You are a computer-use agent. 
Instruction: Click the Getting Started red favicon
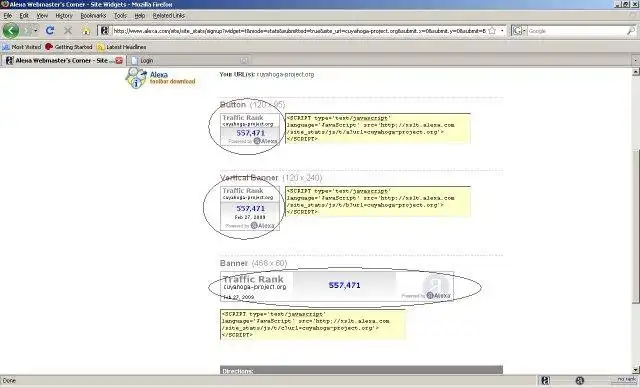49,47
